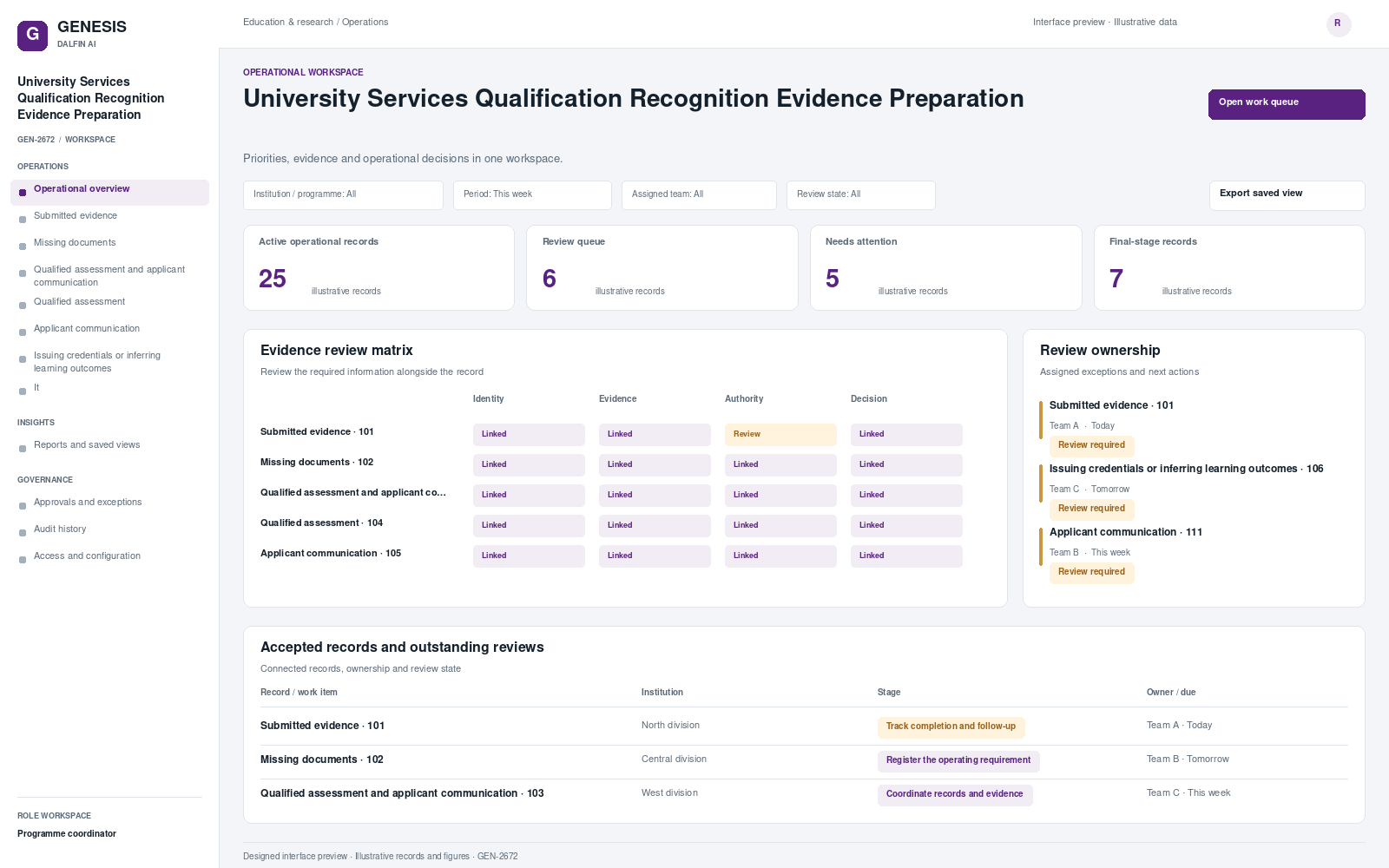Click Programme coordinator role label
The height and width of the screenshot is (868, 1389).
[x=67, y=834]
